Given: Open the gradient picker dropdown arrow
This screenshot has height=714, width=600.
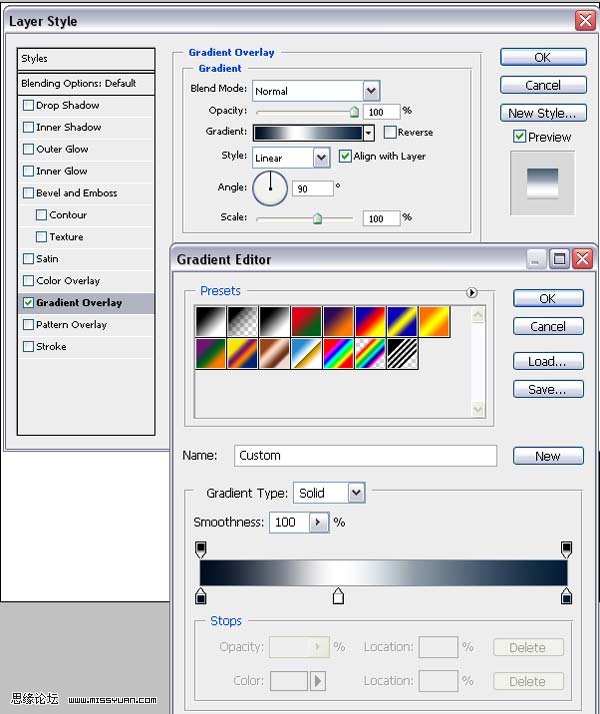Looking at the screenshot, I should tap(368, 133).
